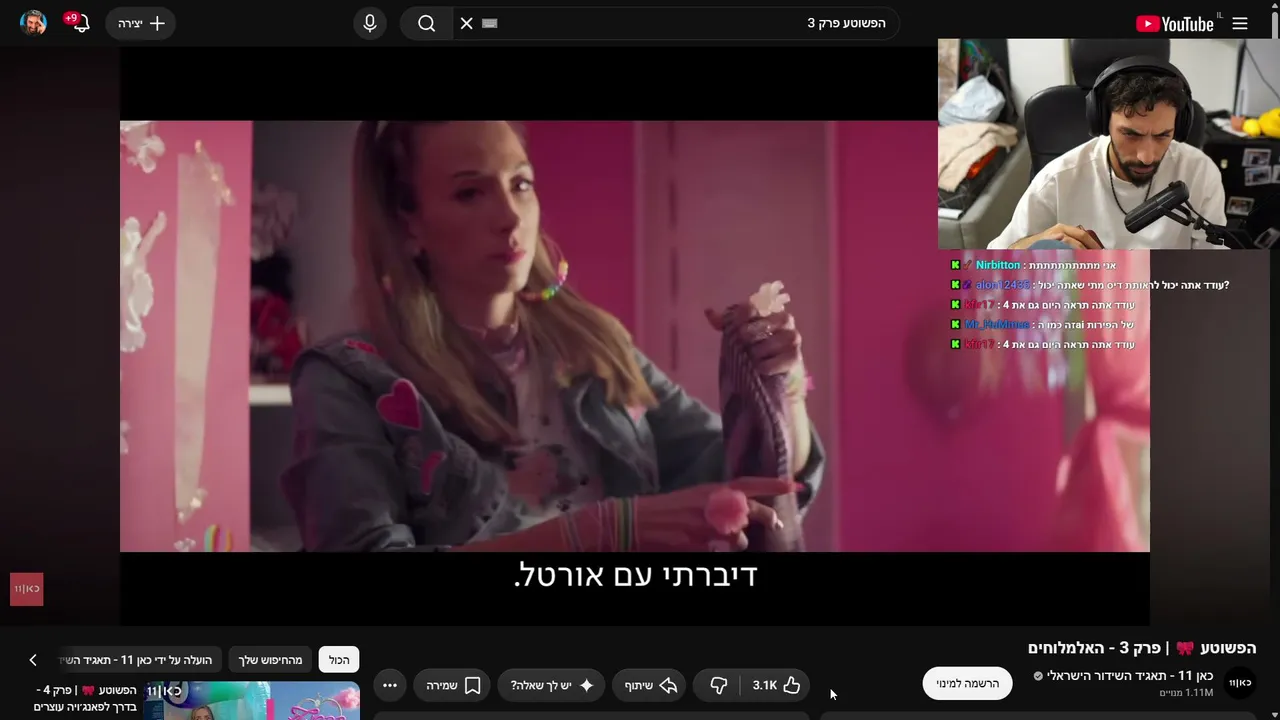
Task: Run search with the magnifying glass
Action: tap(427, 23)
